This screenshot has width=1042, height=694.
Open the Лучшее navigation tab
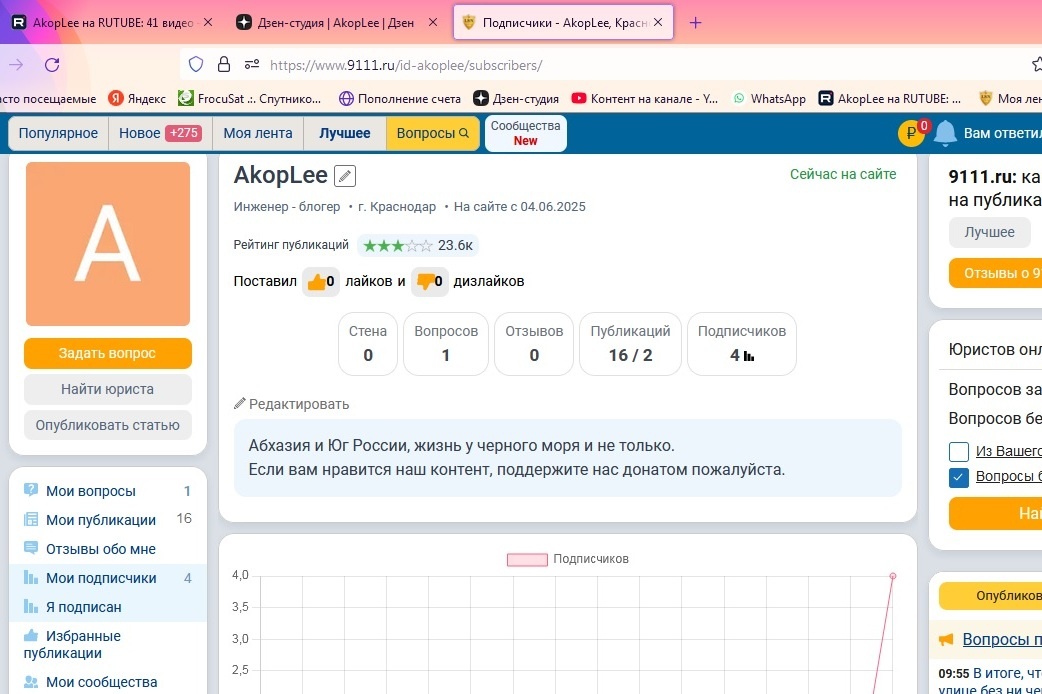[344, 133]
